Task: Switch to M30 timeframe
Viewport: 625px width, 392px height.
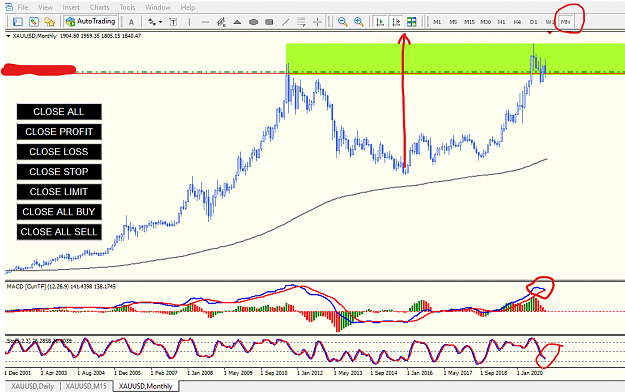Action: tap(485, 22)
